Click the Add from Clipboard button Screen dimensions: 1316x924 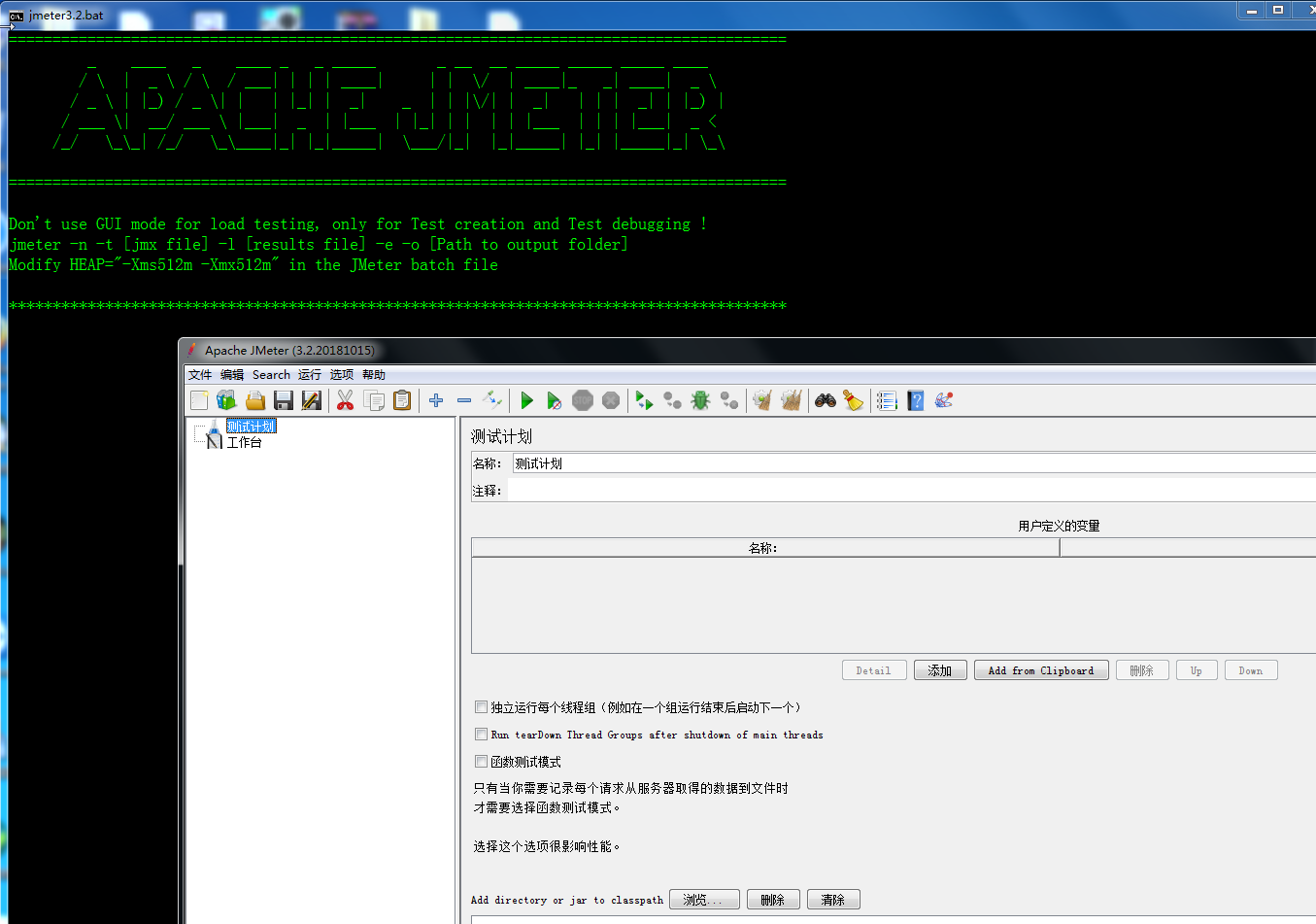coord(1041,670)
